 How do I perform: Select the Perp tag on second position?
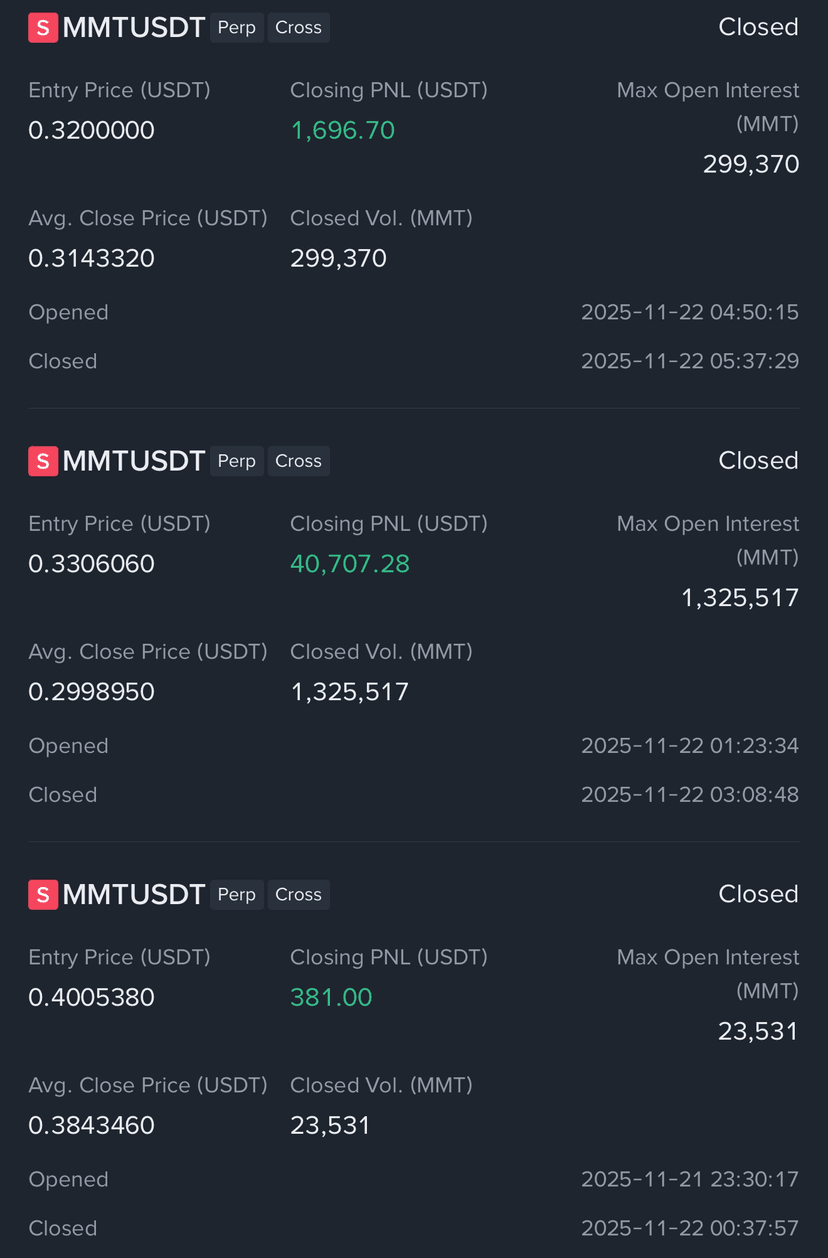237,461
